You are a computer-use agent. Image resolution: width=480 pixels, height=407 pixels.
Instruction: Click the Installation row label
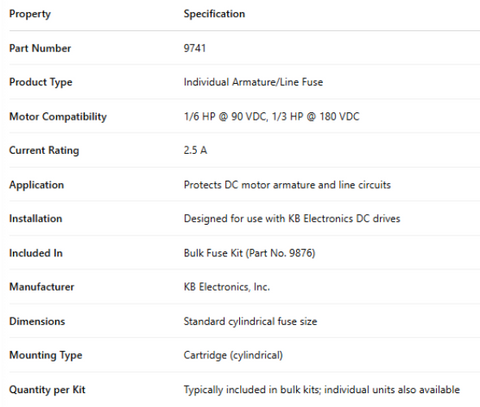coord(36,219)
